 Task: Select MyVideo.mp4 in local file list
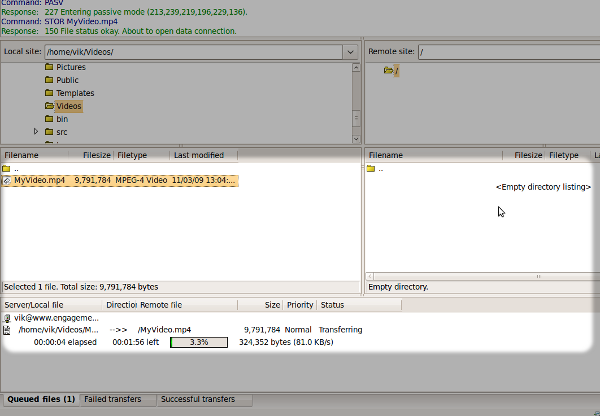click(120, 180)
